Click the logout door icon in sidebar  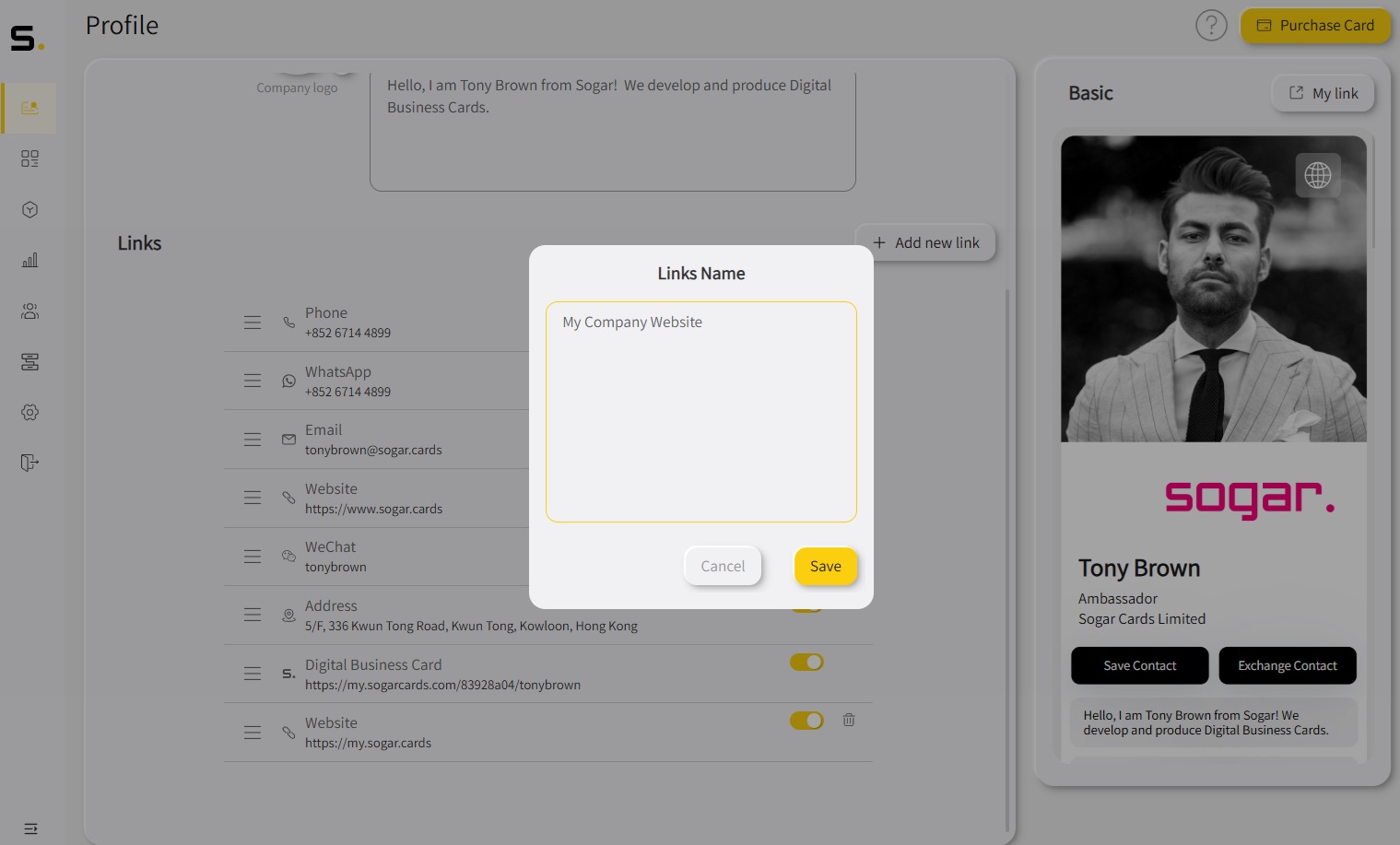29,463
